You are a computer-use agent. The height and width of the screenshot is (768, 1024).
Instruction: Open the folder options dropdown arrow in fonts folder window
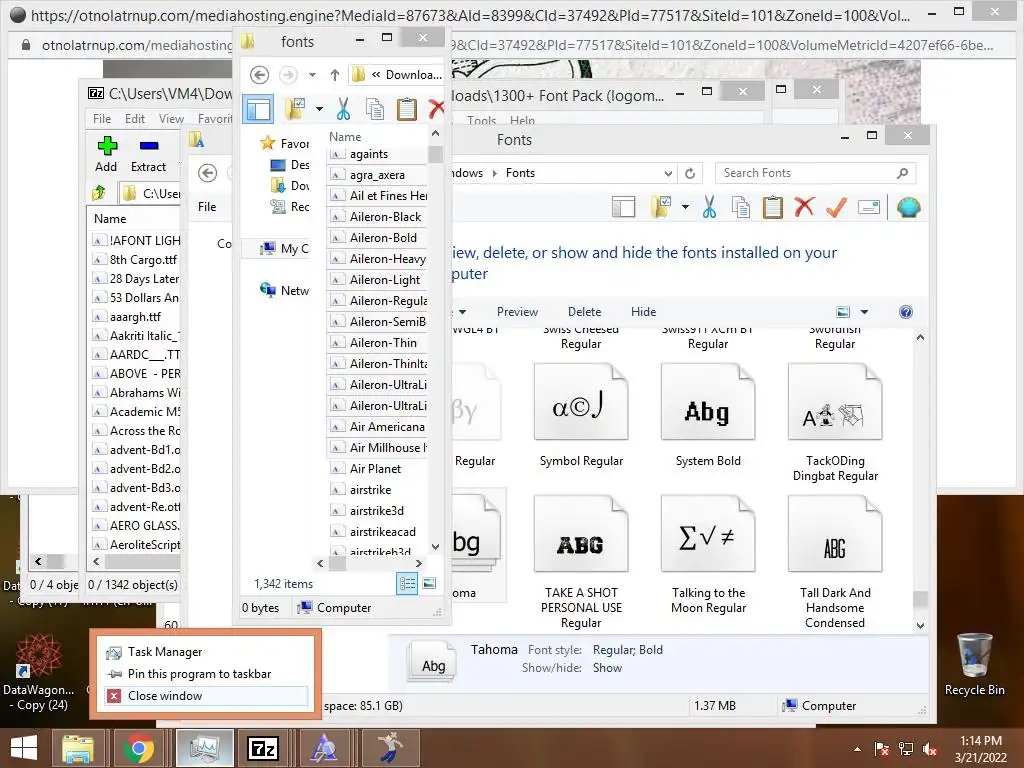point(319,109)
